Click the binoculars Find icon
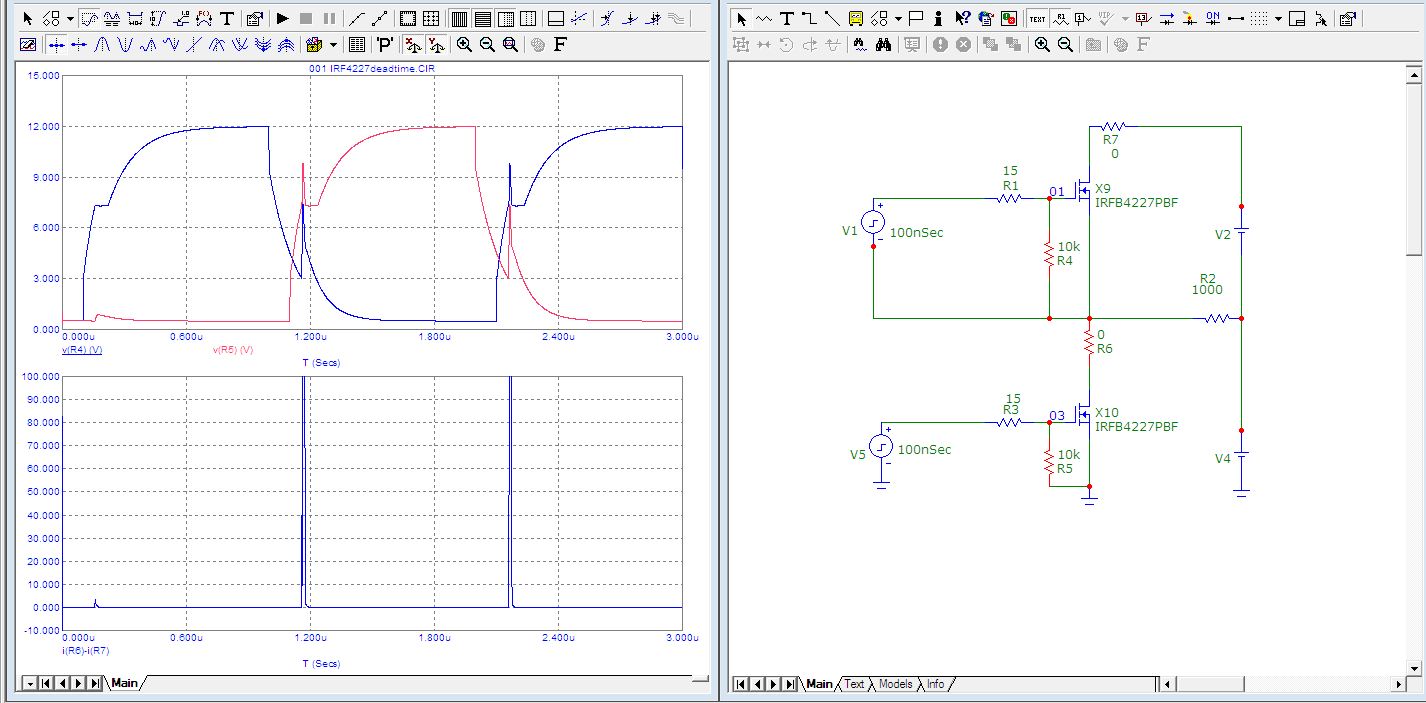 883,44
